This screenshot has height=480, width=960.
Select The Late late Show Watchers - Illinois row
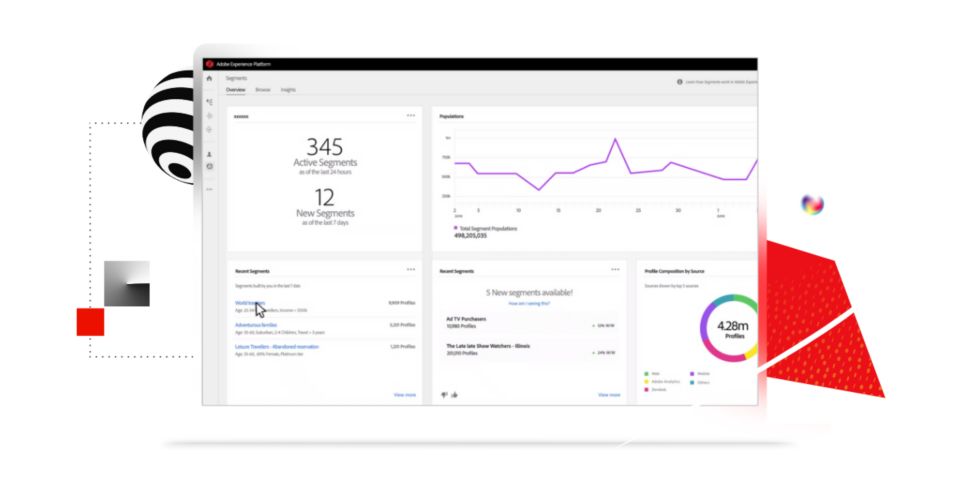point(530,350)
